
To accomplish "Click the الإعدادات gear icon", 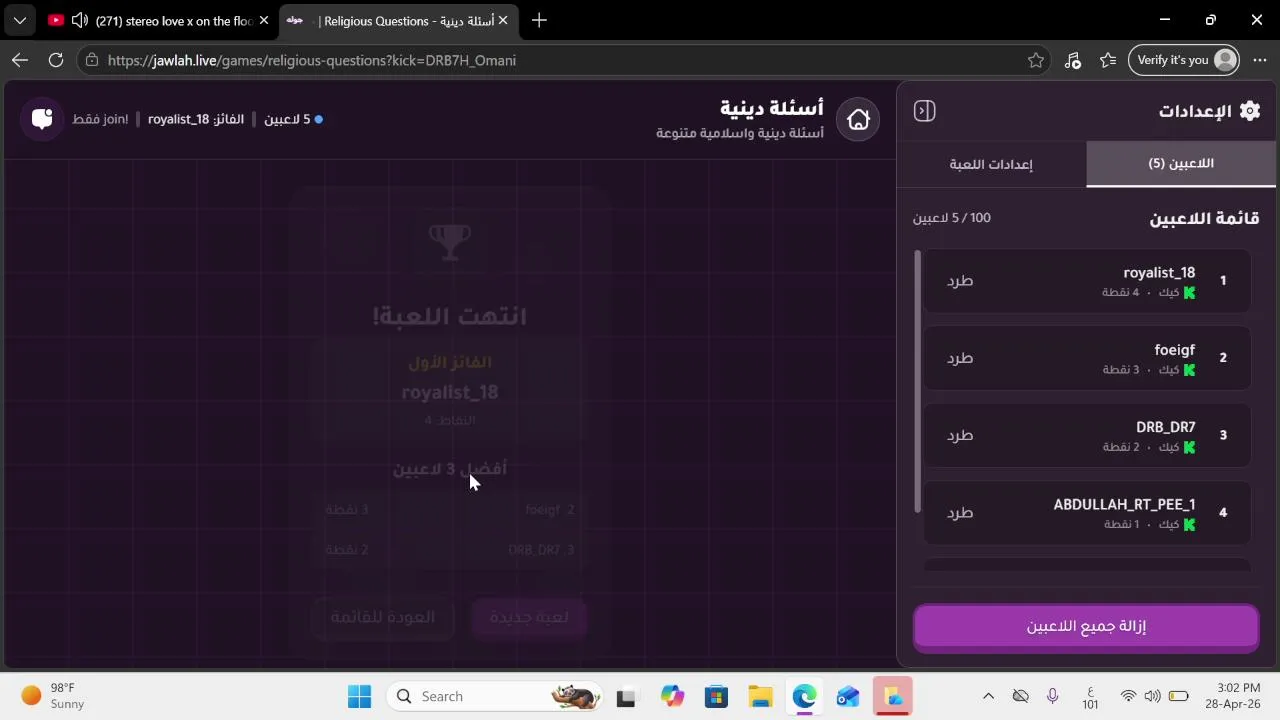I will coord(1250,111).
